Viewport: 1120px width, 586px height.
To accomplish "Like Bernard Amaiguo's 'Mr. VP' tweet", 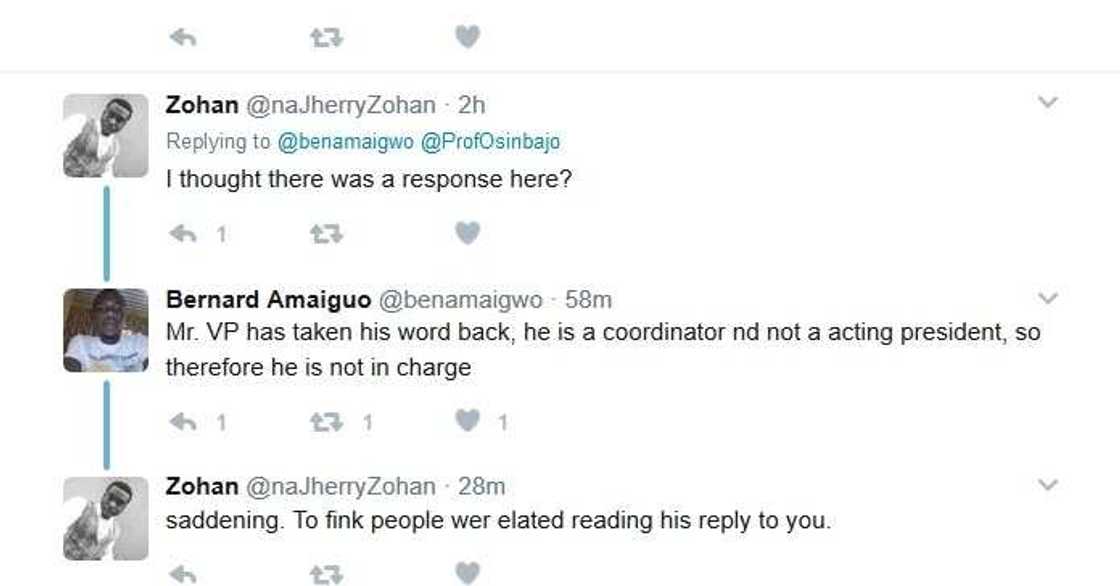I will pyautogui.click(x=467, y=423).
